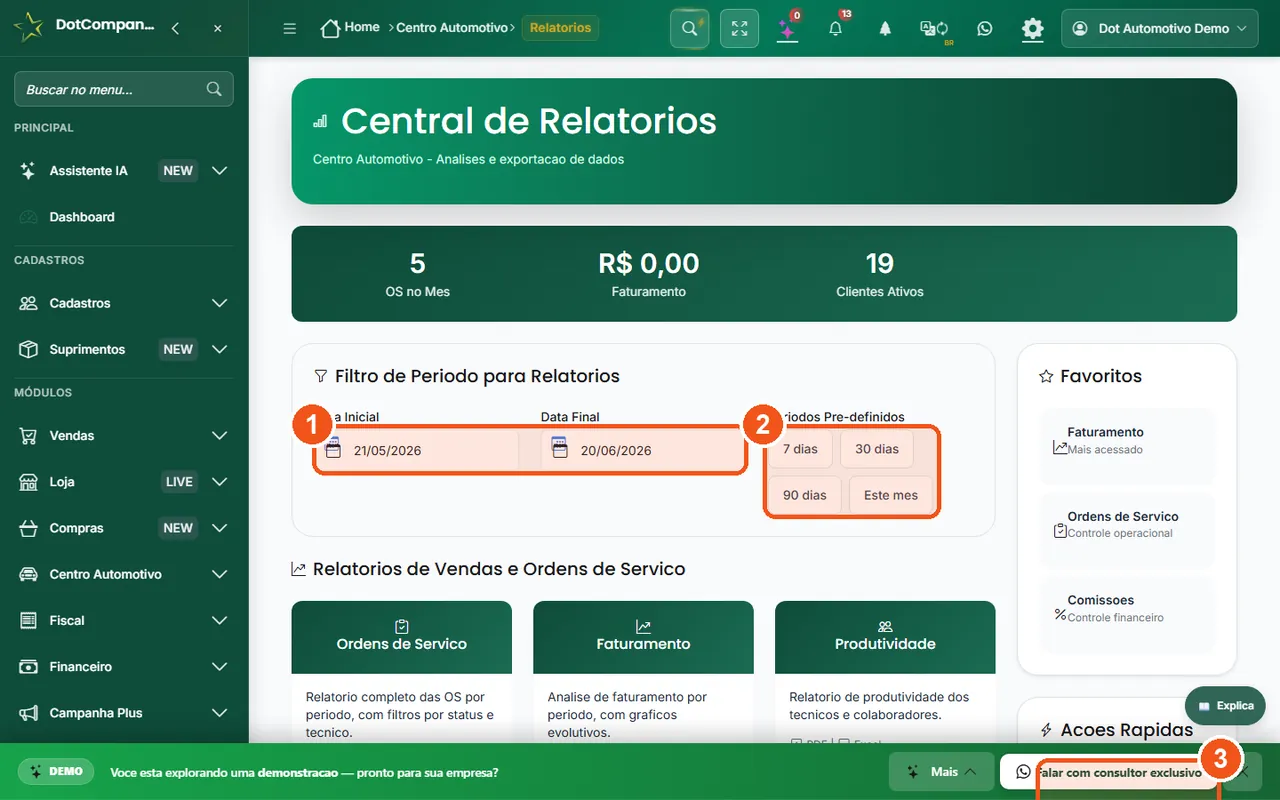Screen dimensions: 1280x800
Task: Click the Suprimentos box icon
Action: [x=29, y=350]
